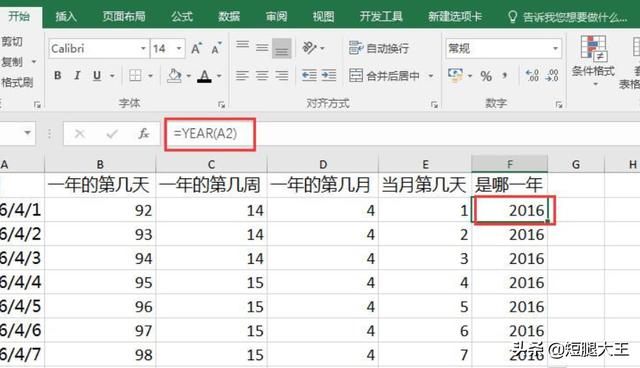
Task: Align text right
Action: pos(282,75)
